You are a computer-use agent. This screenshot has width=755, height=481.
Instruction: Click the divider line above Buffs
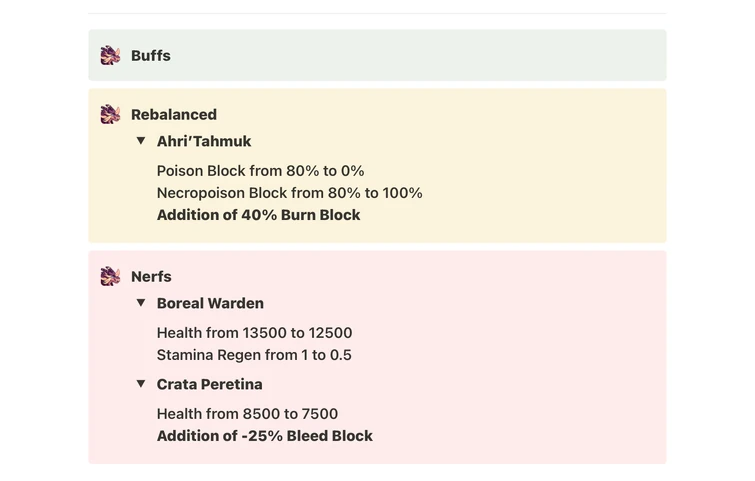(x=377, y=13)
